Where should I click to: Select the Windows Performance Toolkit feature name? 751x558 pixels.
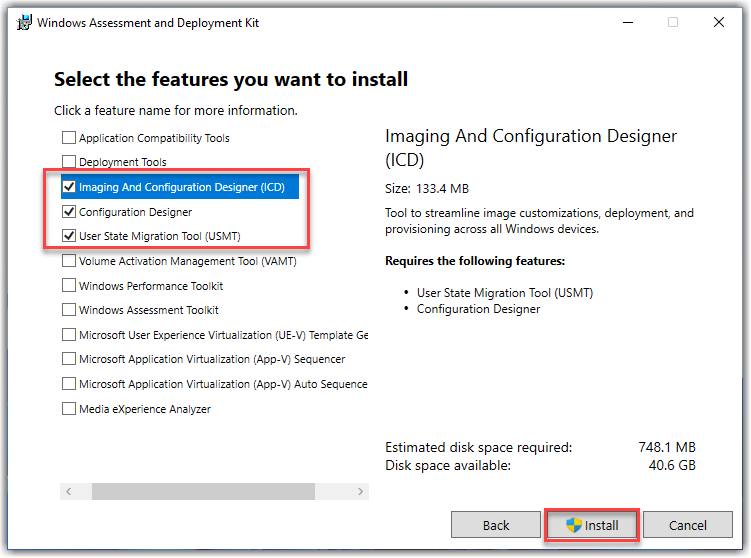click(151, 286)
